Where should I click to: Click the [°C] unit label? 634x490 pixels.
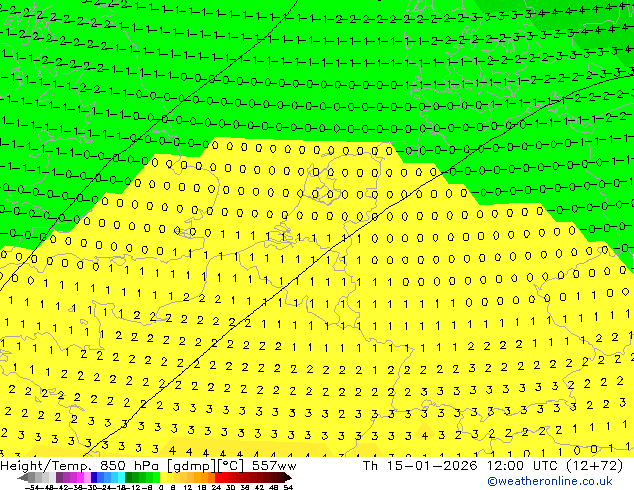click(x=231, y=466)
